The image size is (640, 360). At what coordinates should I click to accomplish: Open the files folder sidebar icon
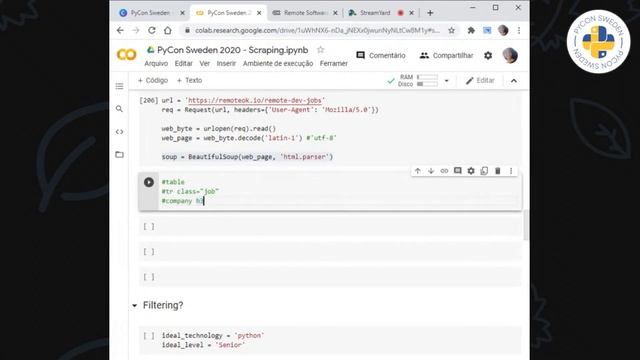119,155
